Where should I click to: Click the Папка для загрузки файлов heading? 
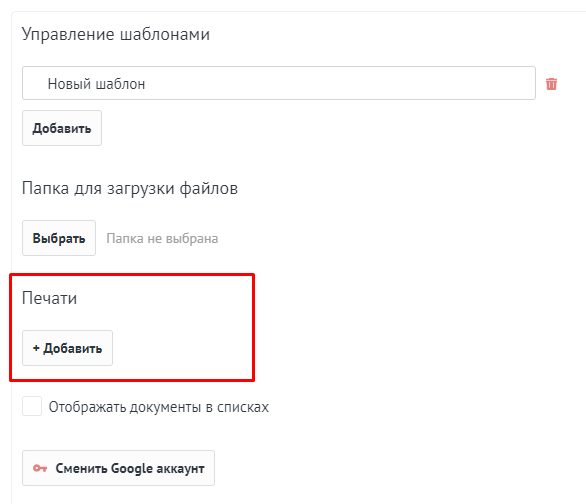(x=130, y=188)
